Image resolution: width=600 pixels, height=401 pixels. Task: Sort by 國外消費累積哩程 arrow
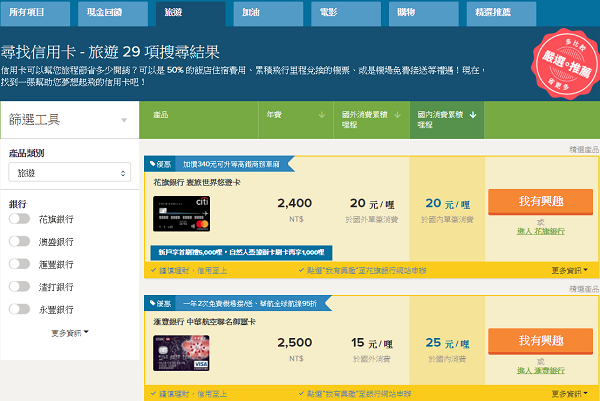(398, 115)
